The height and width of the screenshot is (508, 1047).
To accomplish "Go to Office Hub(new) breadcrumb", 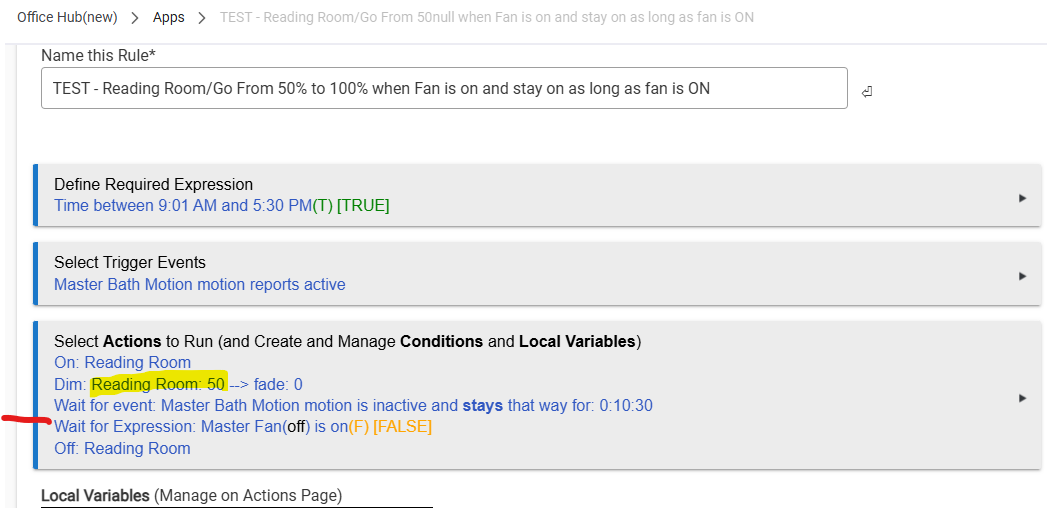I will tap(65, 18).
